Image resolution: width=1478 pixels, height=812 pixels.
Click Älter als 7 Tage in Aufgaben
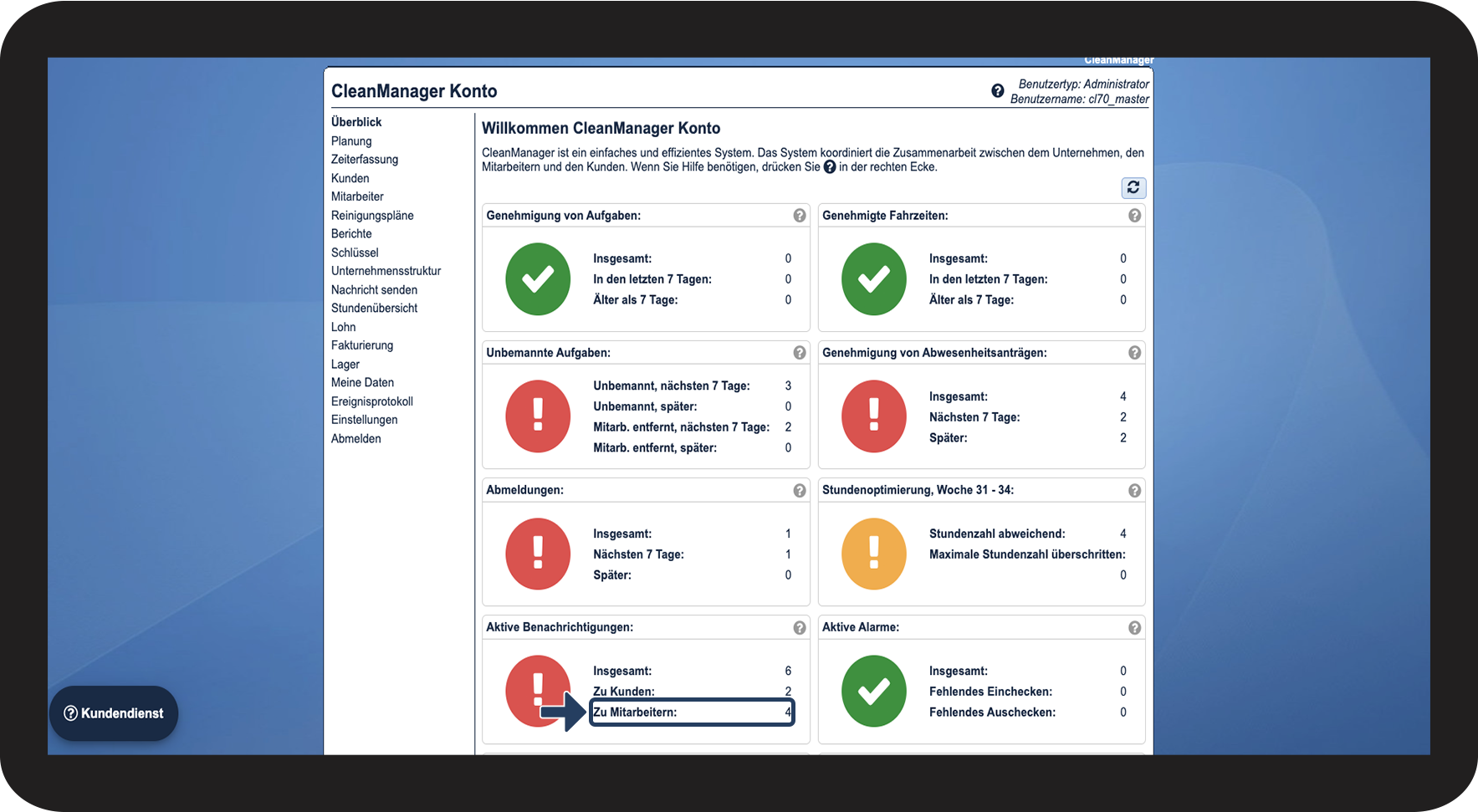pos(692,300)
